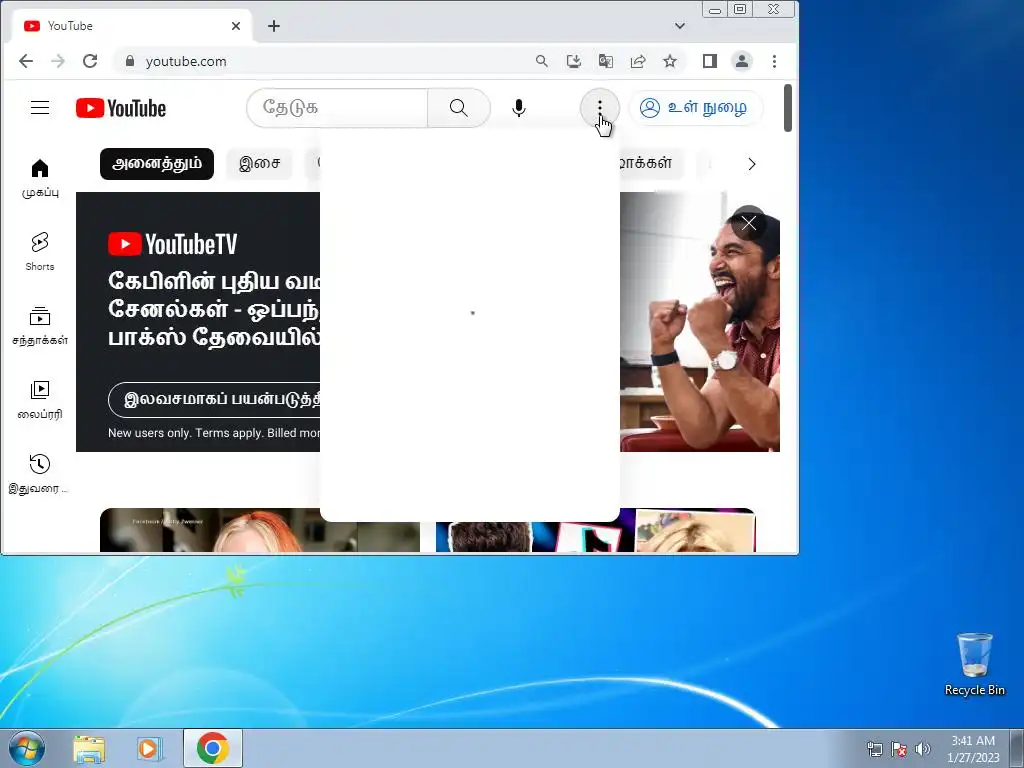Click the YouTubeTV logo in banner

pyautogui.click(x=172, y=244)
